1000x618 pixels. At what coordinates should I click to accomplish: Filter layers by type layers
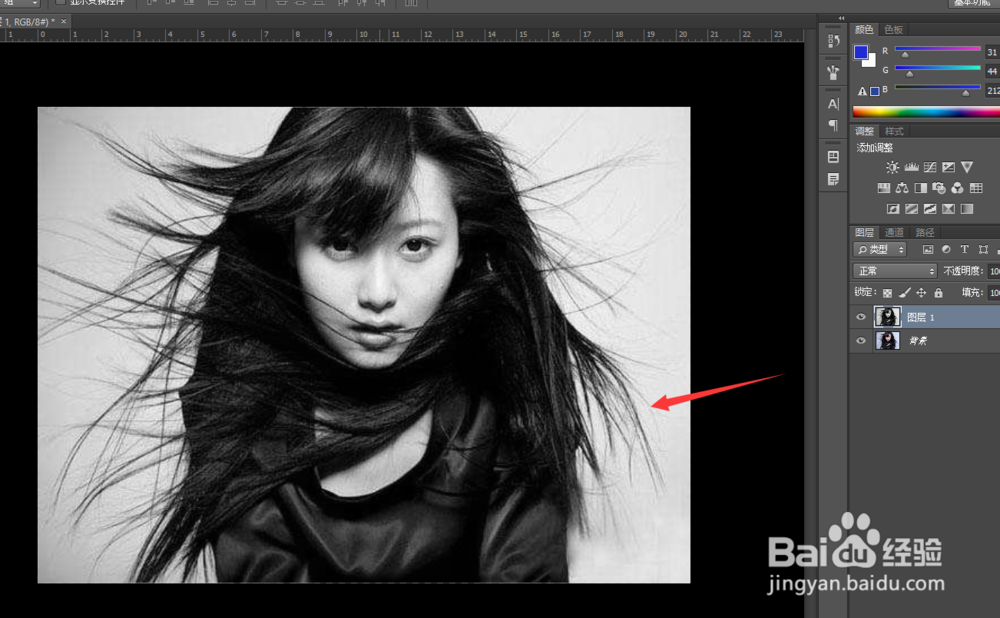coord(964,249)
